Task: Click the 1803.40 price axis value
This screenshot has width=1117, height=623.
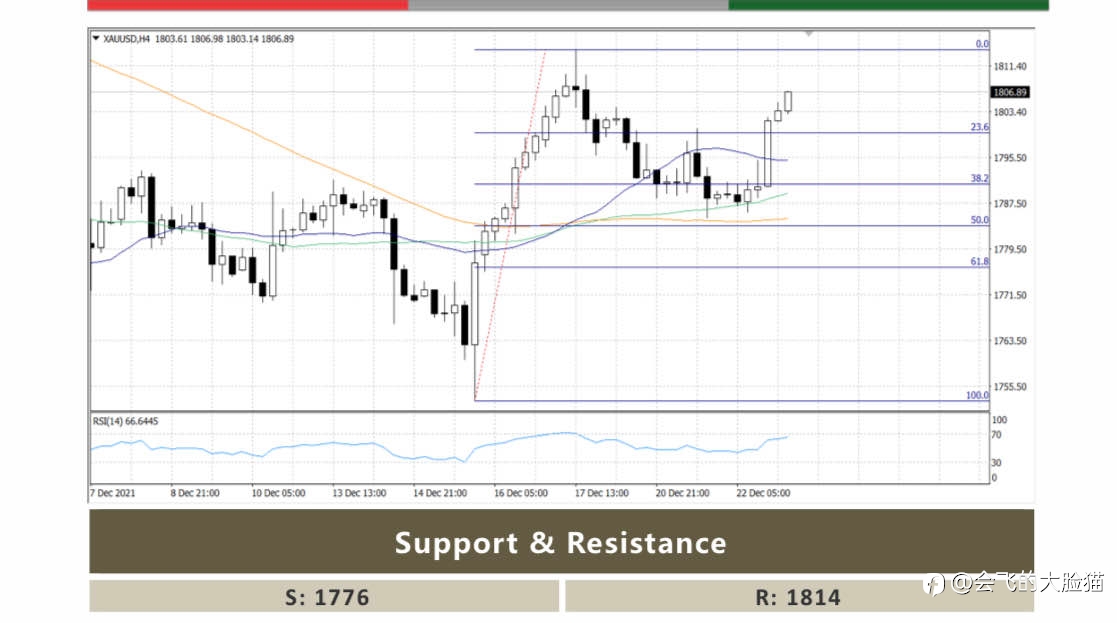Action: 1010,112
